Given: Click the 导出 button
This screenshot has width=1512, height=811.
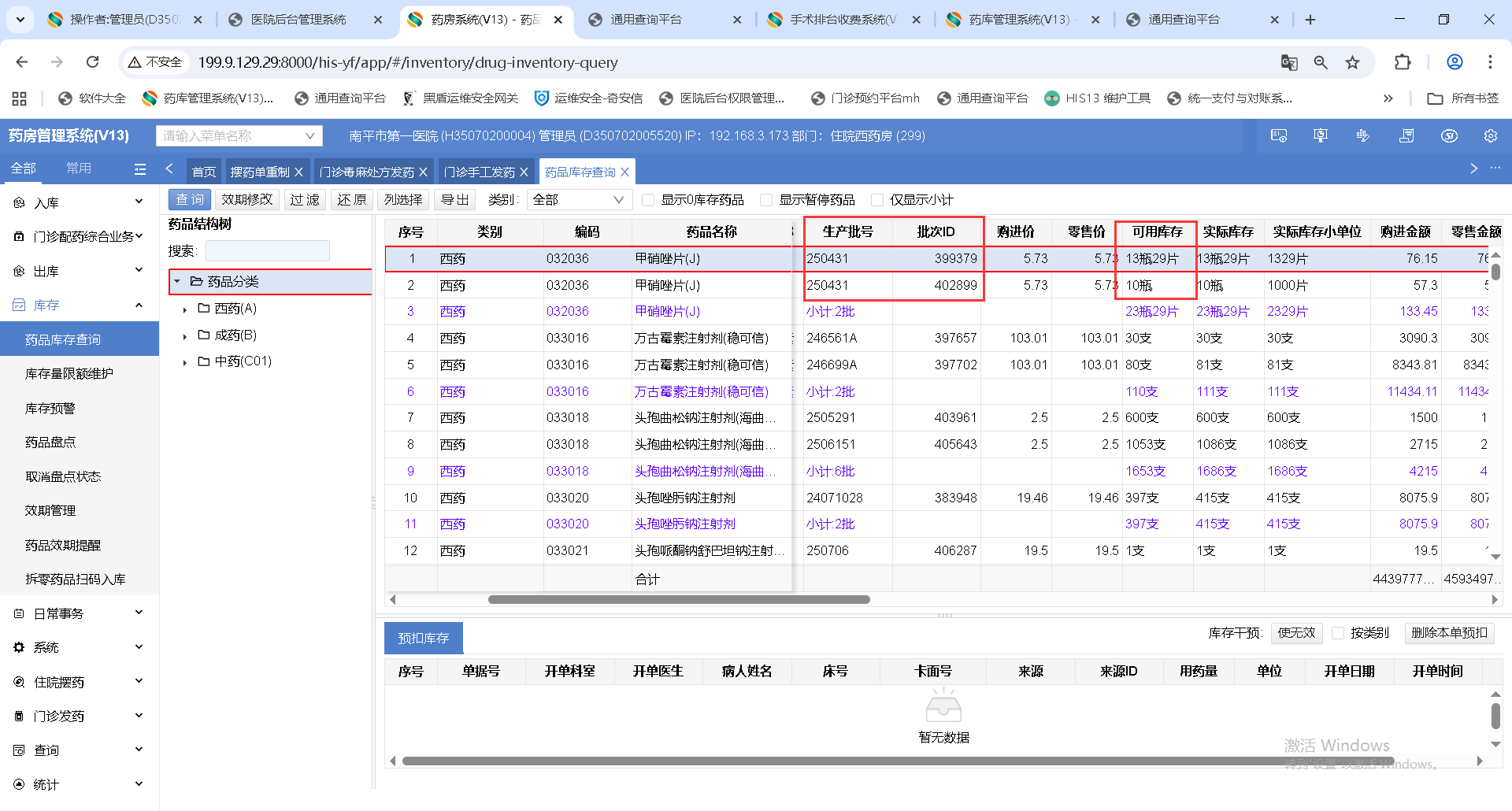Looking at the screenshot, I should click(x=454, y=200).
